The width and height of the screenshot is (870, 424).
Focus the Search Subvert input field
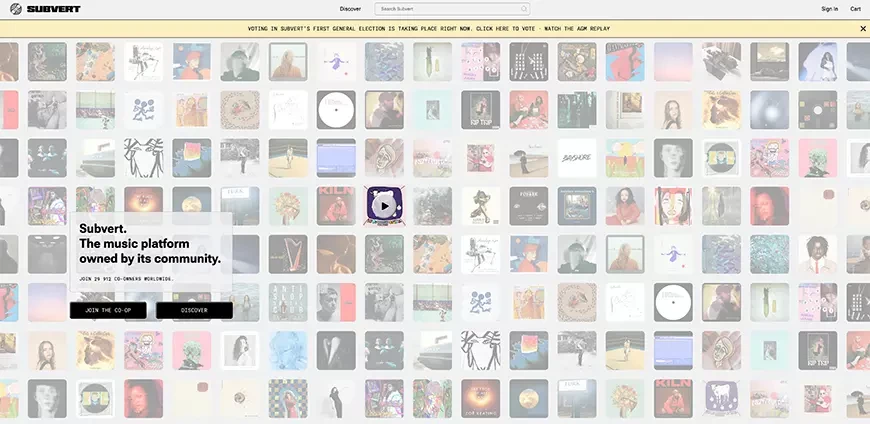click(452, 9)
